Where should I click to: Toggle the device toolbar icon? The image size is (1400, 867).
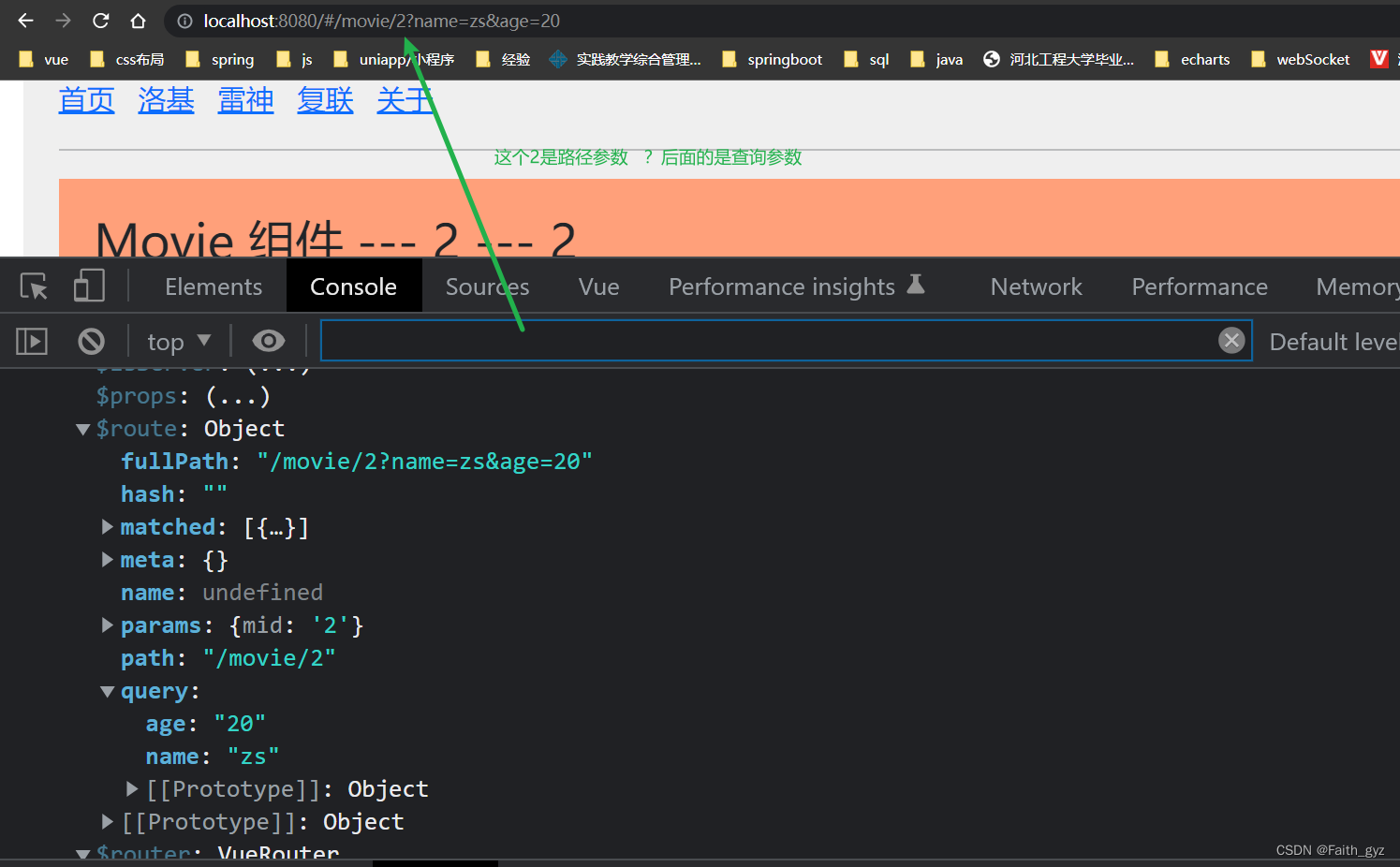(89, 286)
